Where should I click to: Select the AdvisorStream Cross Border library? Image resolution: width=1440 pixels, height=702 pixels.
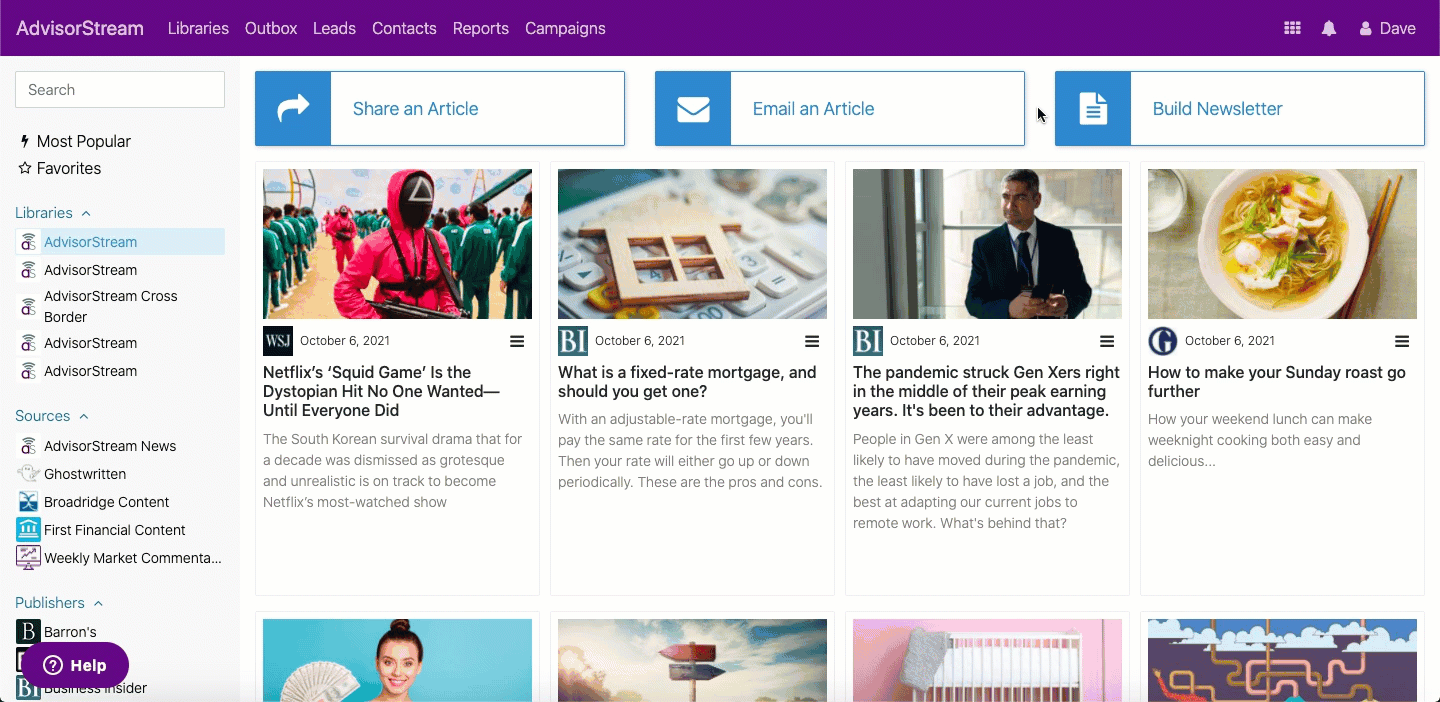click(x=120, y=306)
